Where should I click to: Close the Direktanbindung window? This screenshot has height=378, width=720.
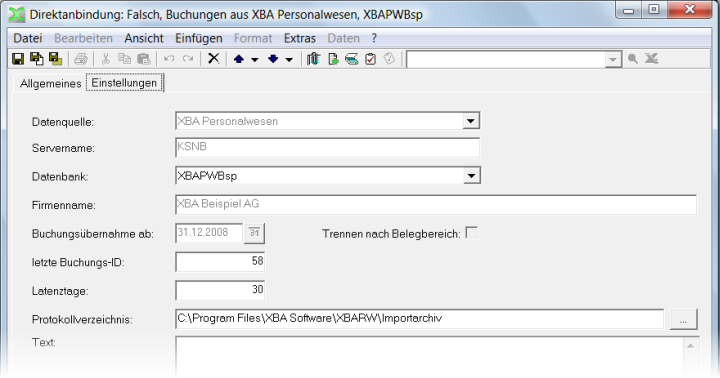(x=690, y=9)
